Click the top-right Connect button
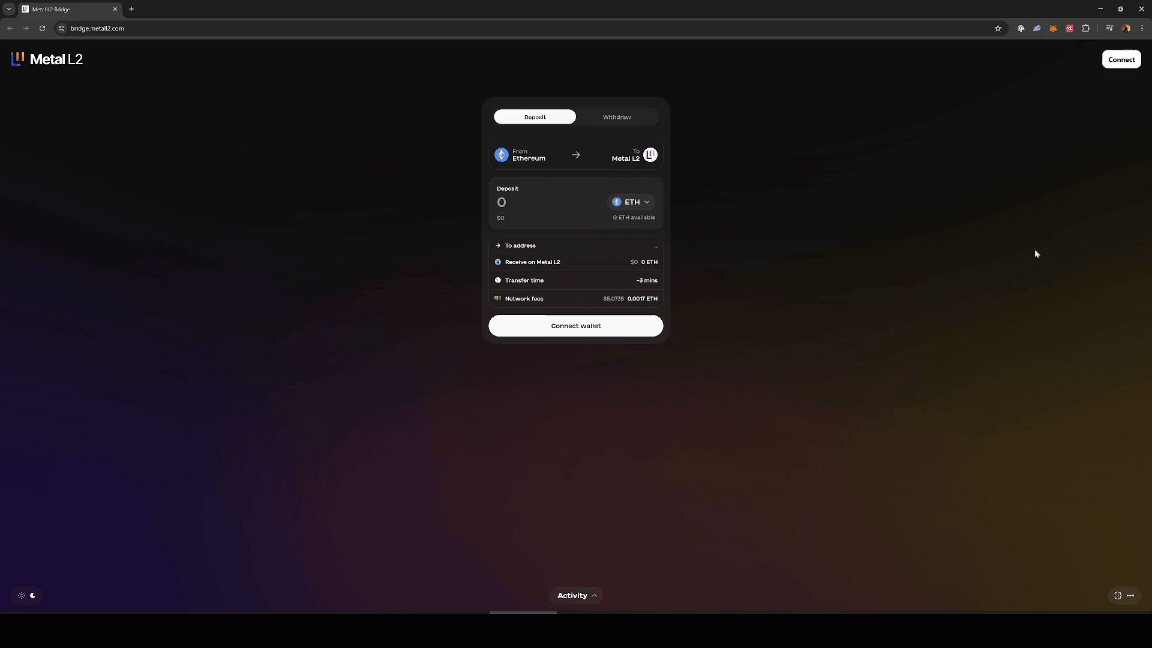This screenshot has width=1152, height=648. click(1121, 60)
